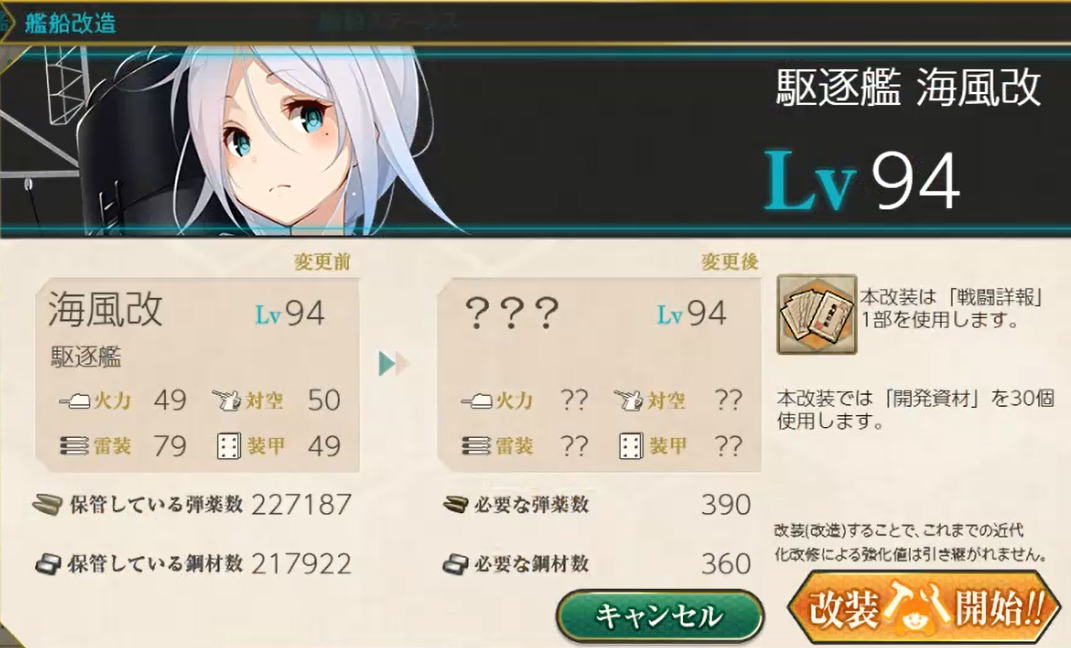Screen dimensions: 1071x648
Task: Click the anti-air 対空 gun icon before remodel
Action: pyautogui.click(x=226, y=400)
